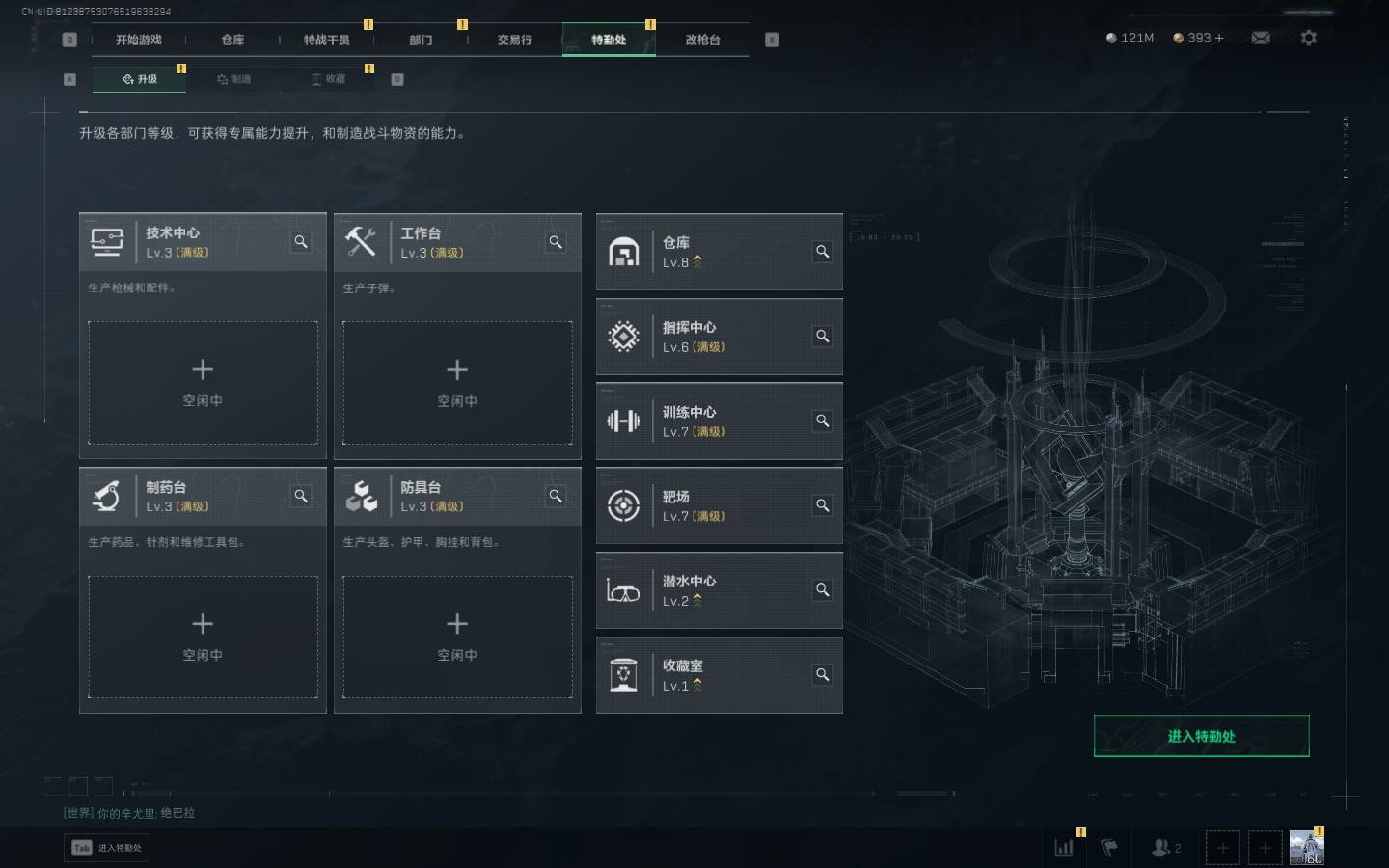Image resolution: width=1389 pixels, height=868 pixels.
Task: Click first empty squad invite plus slot
Action: point(1222,848)
